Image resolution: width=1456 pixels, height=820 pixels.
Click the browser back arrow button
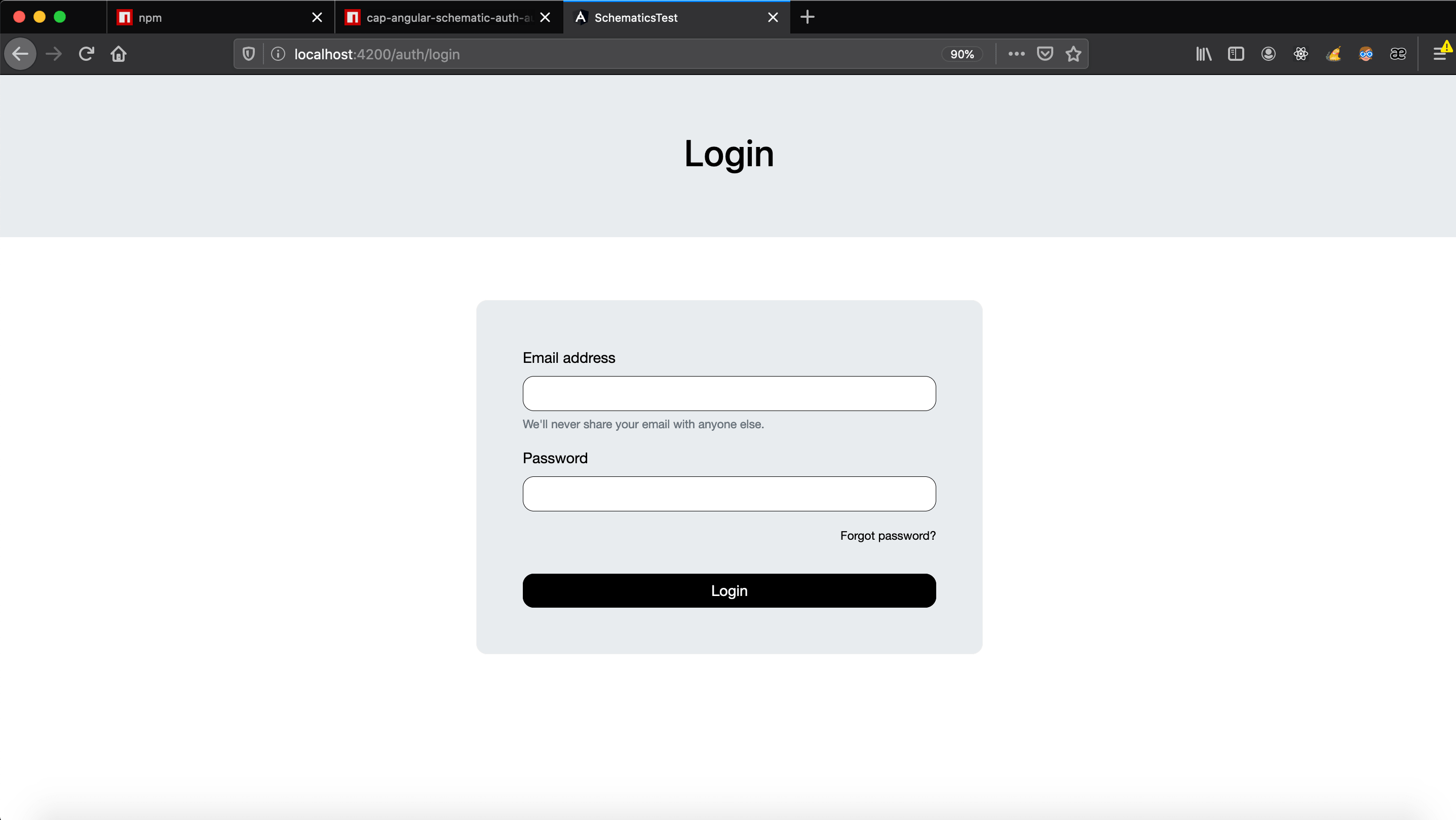[20, 54]
